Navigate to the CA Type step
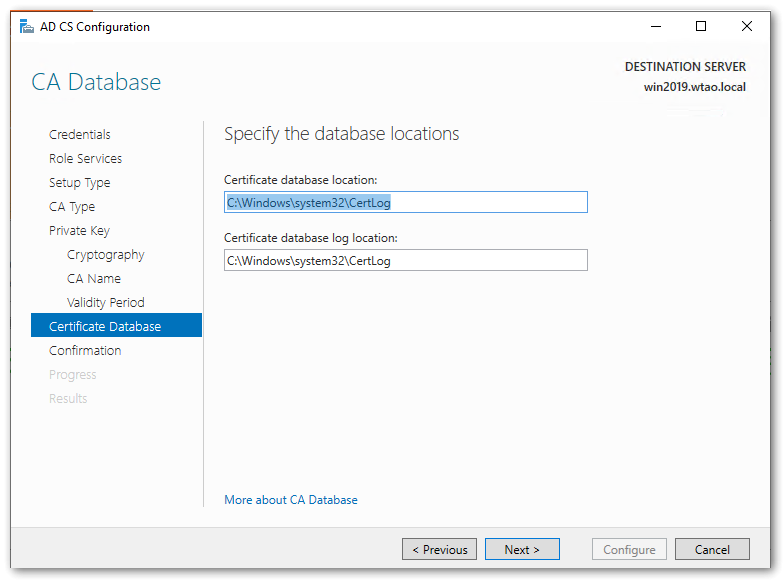Viewport: 784px width, 581px height. pyautogui.click(x=72, y=206)
